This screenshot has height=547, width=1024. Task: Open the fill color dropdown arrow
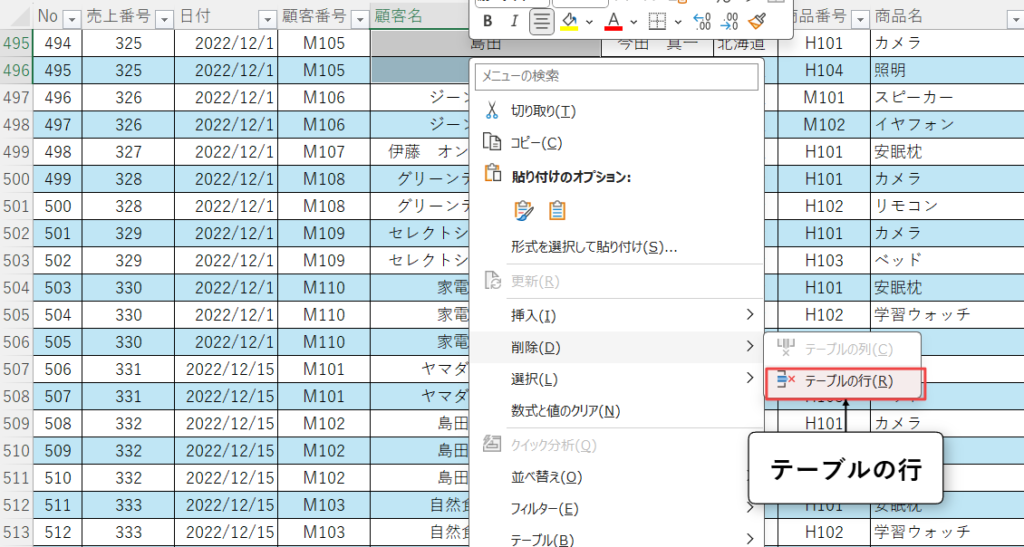(x=589, y=21)
